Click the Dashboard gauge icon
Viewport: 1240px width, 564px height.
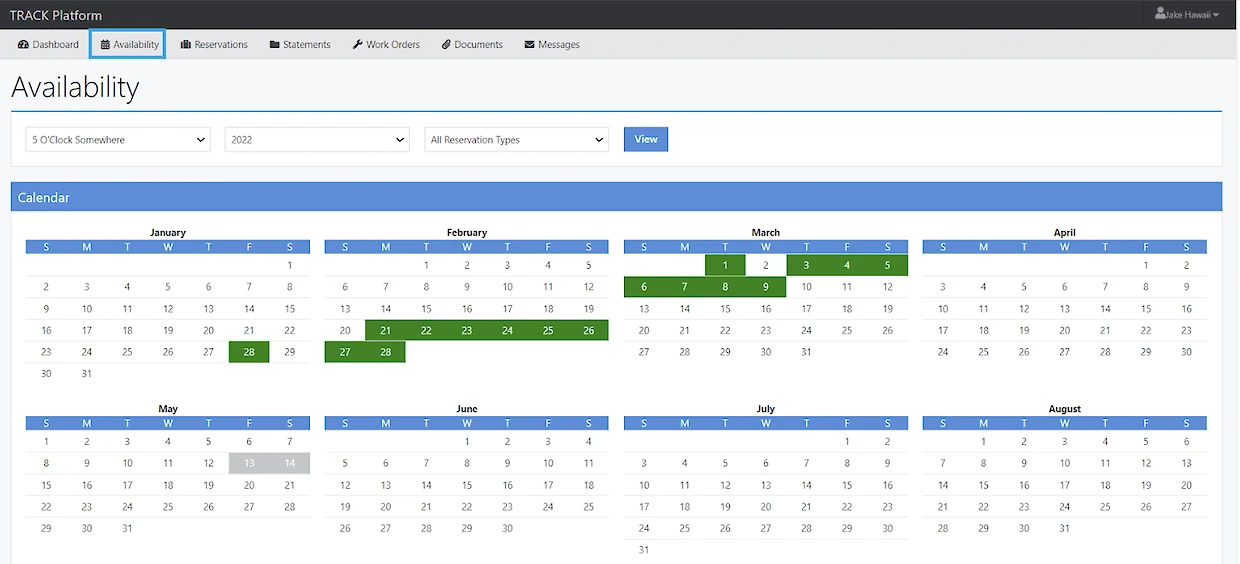24,45
